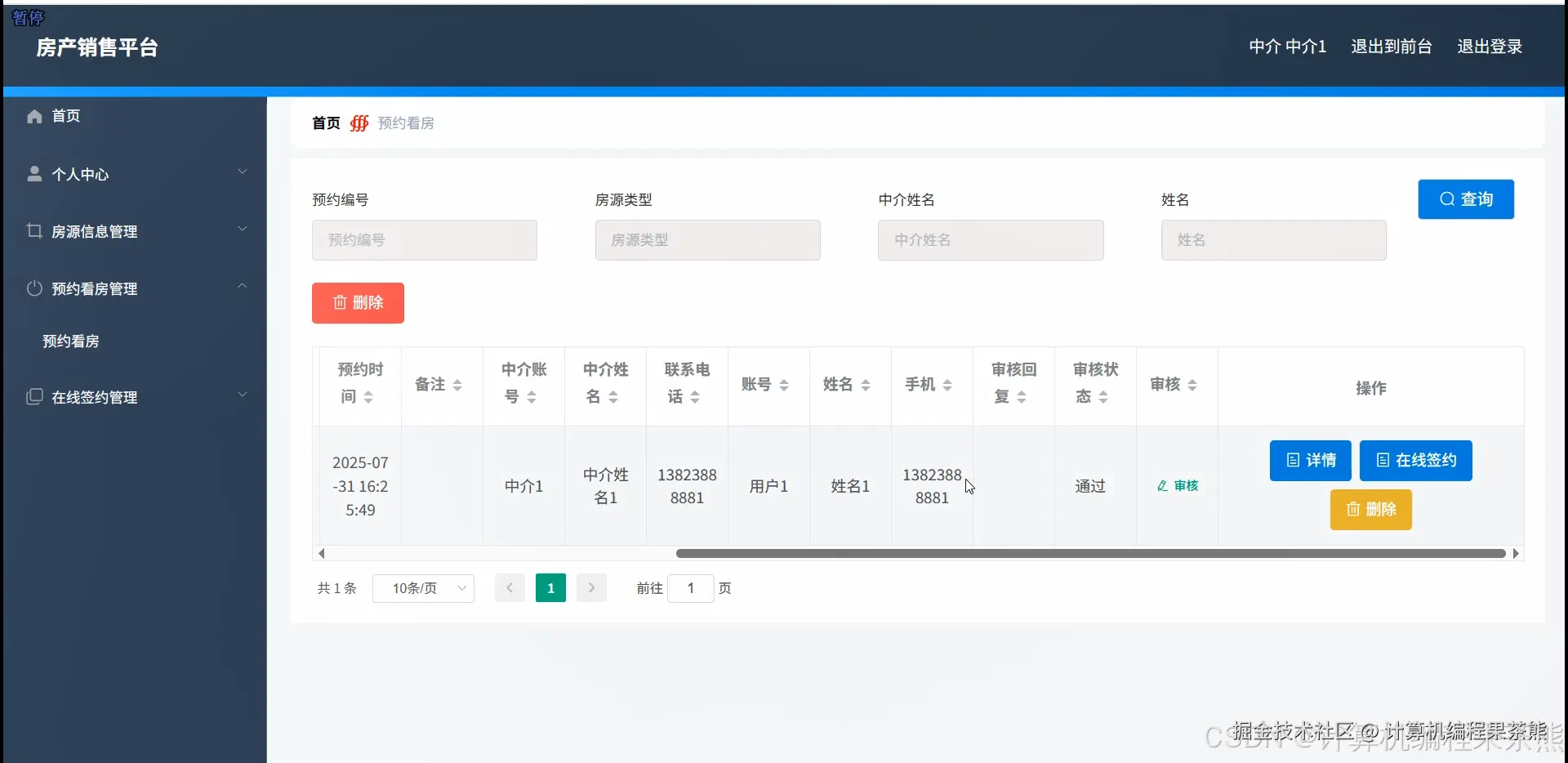Click the horizontal table scrollbar thumb
The image size is (1568, 763).
[1091, 553]
